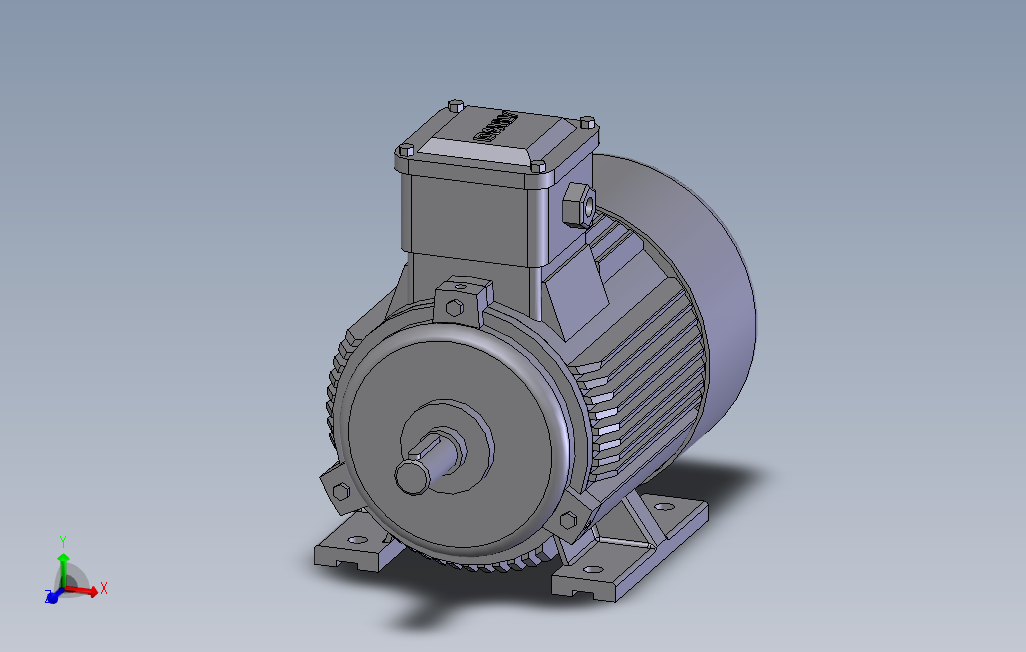Screen dimensions: 1026x652
Task: Select the hex bolt on lower-left end-shield lug
Action: 341,492
